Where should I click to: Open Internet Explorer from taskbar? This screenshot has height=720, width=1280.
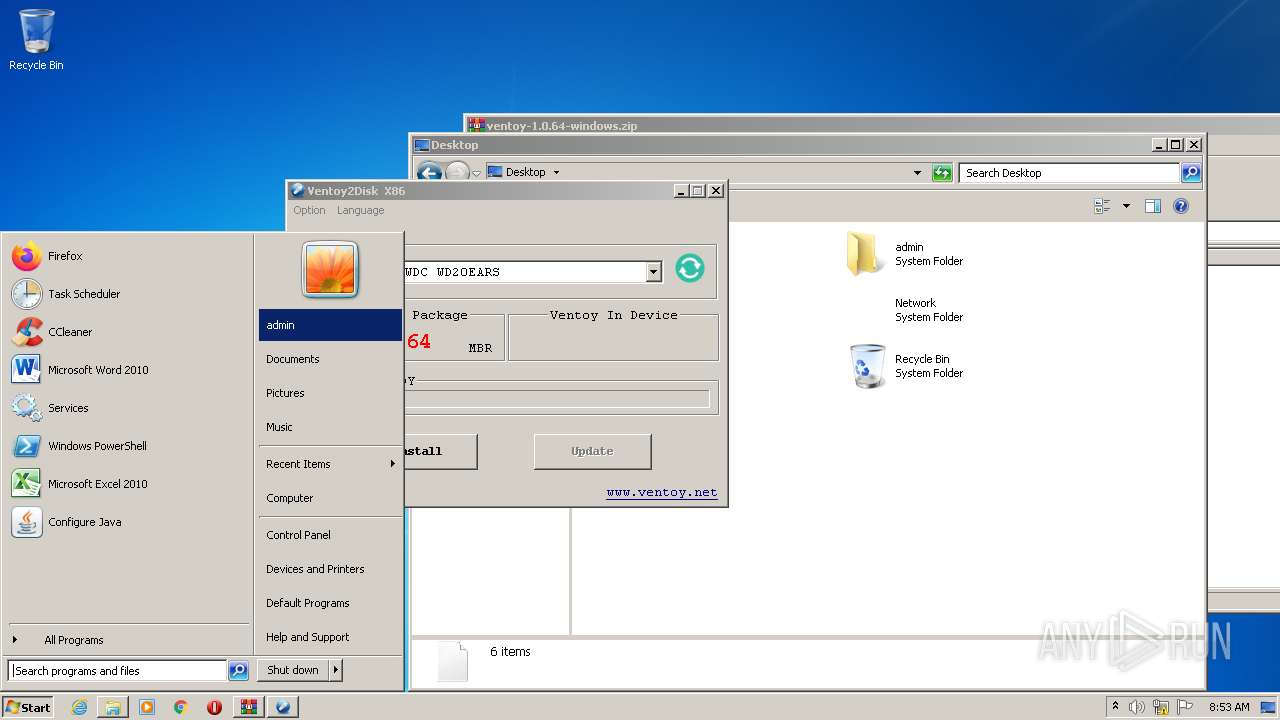coord(79,707)
